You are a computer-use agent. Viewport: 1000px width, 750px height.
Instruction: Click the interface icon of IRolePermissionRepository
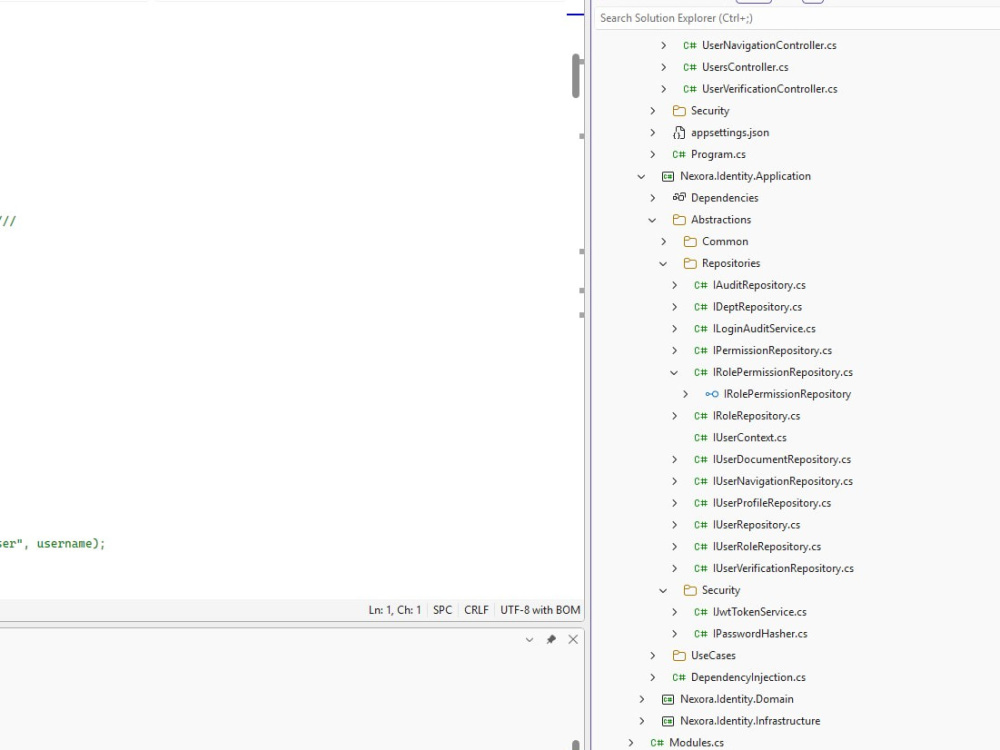(712, 394)
